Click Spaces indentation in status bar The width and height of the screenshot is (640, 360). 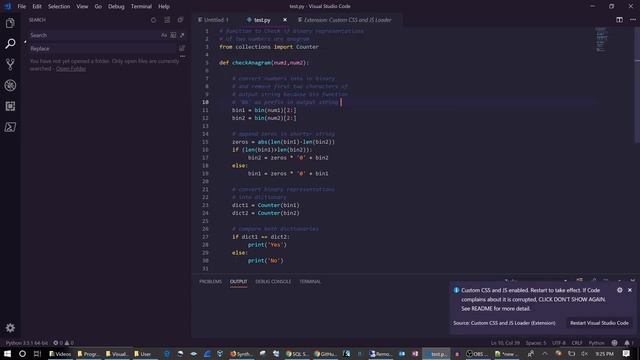(x=536, y=343)
